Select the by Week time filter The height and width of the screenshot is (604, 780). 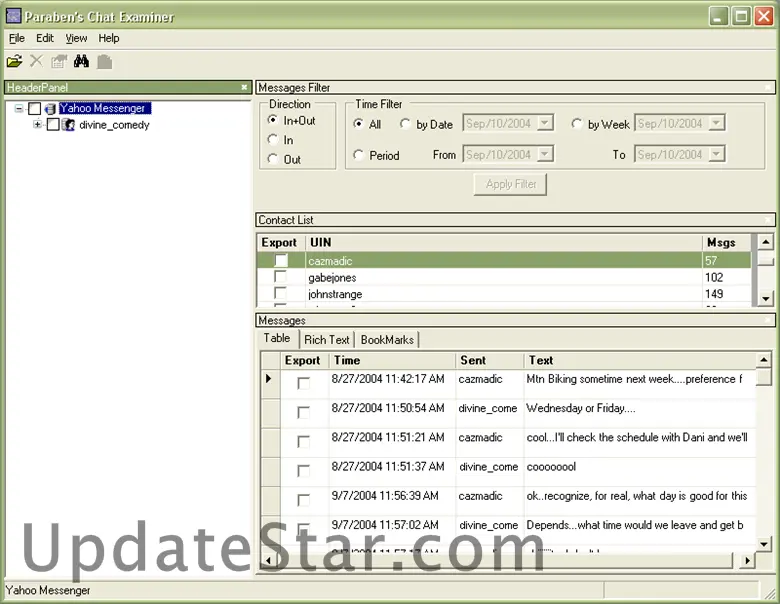(x=577, y=124)
